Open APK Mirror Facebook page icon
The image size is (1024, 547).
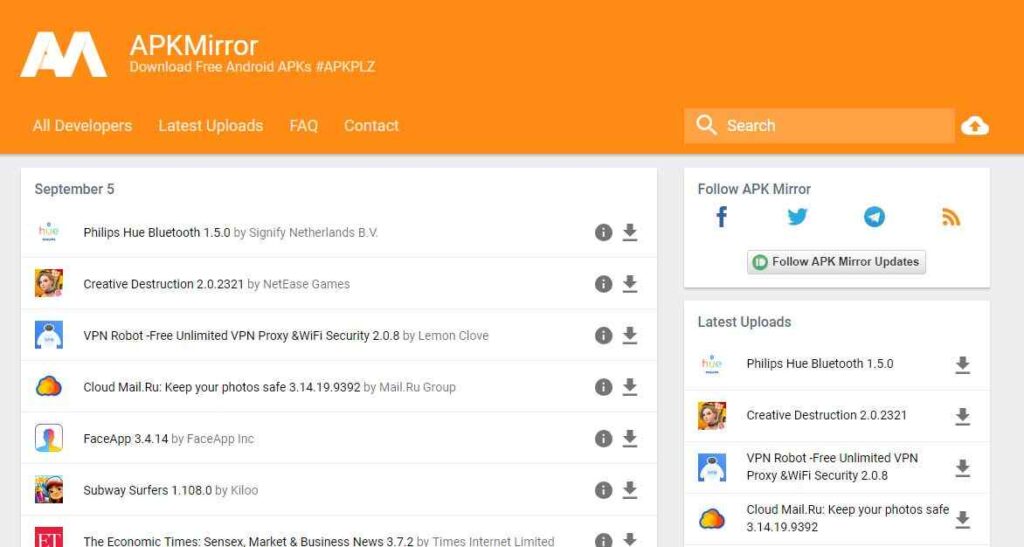[721, 217]
